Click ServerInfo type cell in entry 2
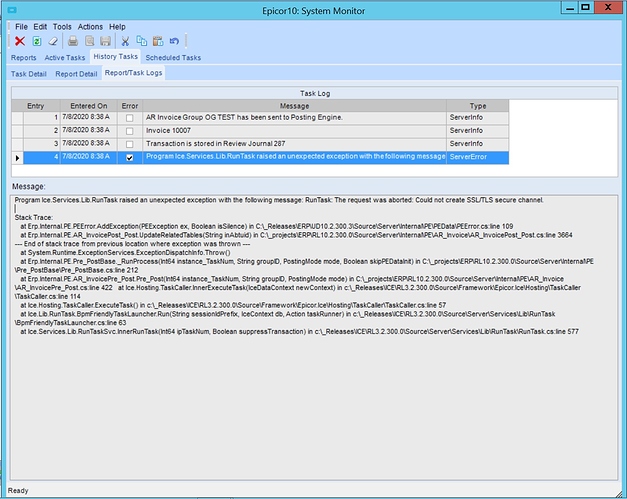This screenshot has width=627, height=499. (478, 131)
